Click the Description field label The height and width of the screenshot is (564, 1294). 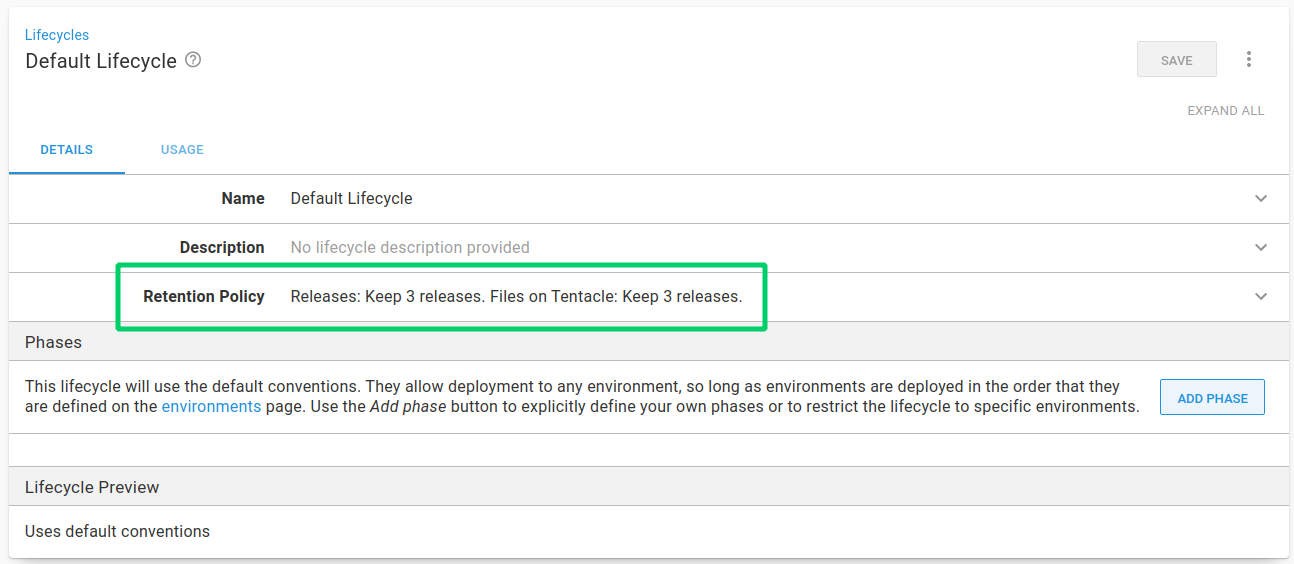222,248
